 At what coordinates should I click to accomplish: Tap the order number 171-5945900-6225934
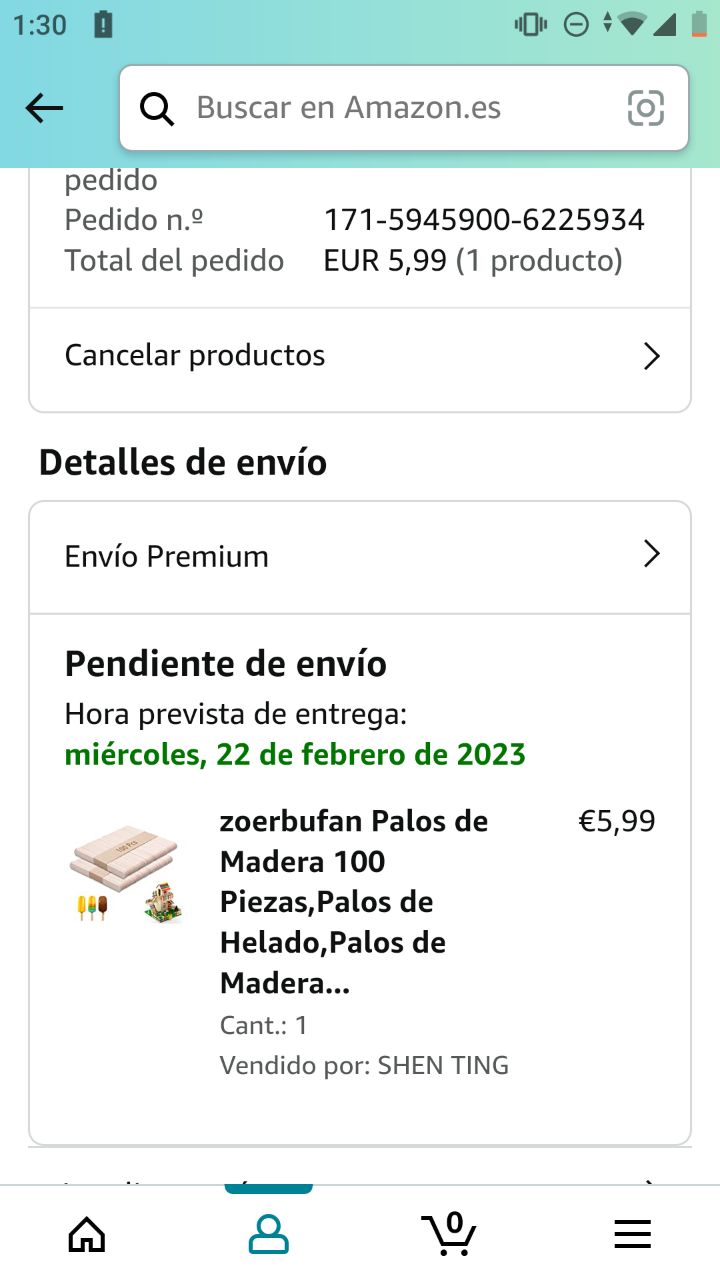484,219
